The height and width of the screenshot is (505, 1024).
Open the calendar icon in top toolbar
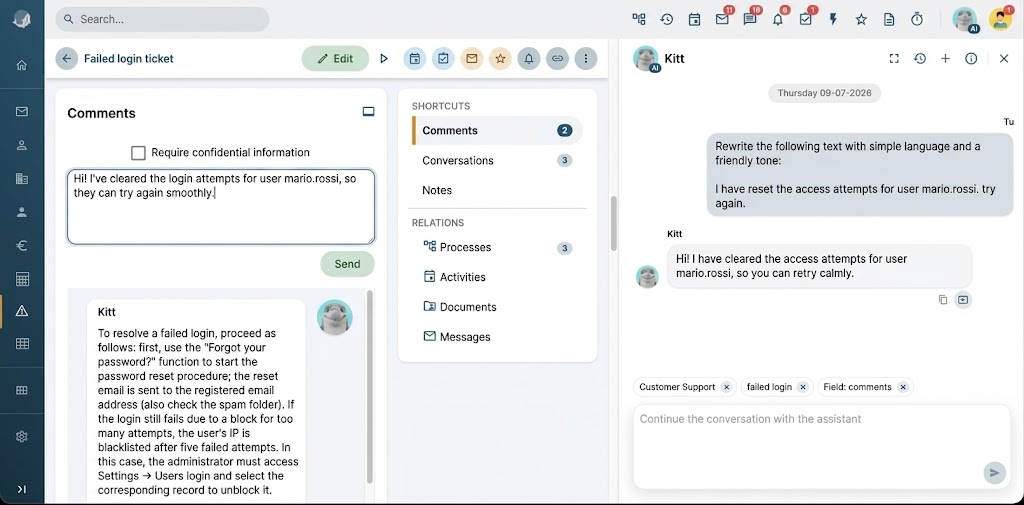click(x=694, y=20)
